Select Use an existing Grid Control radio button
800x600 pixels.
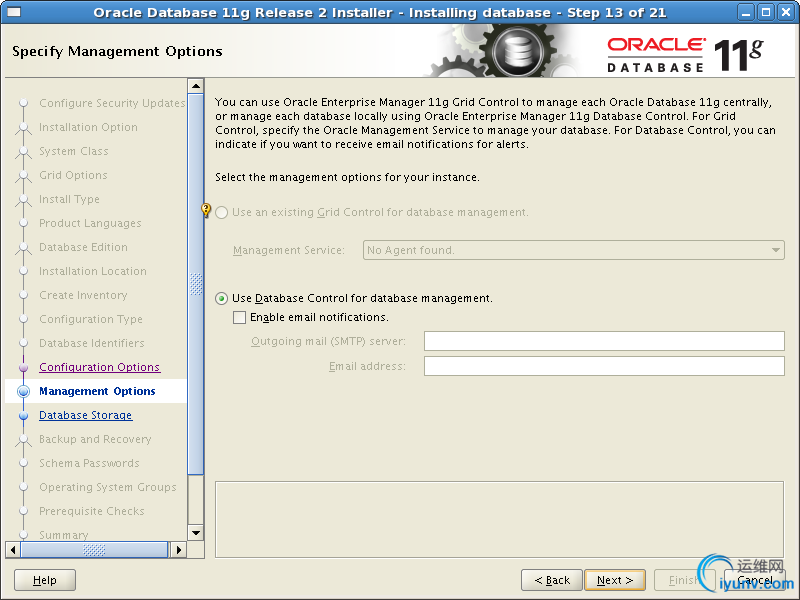point(221,212)
